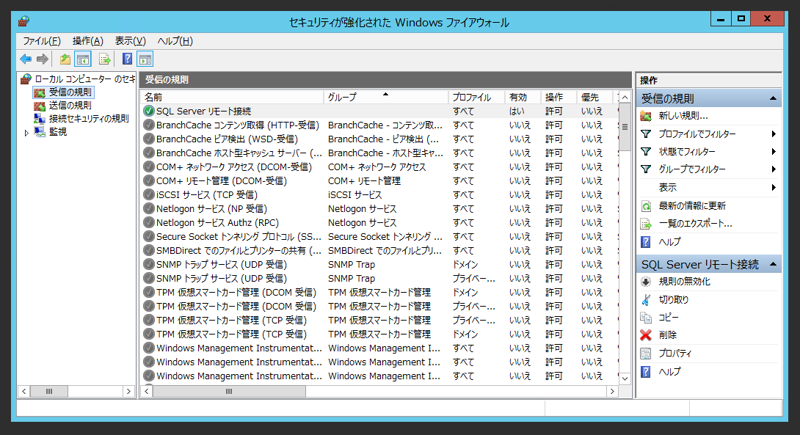
Task: Select 受信の規則 in the tree
Action: coord(70,92)
